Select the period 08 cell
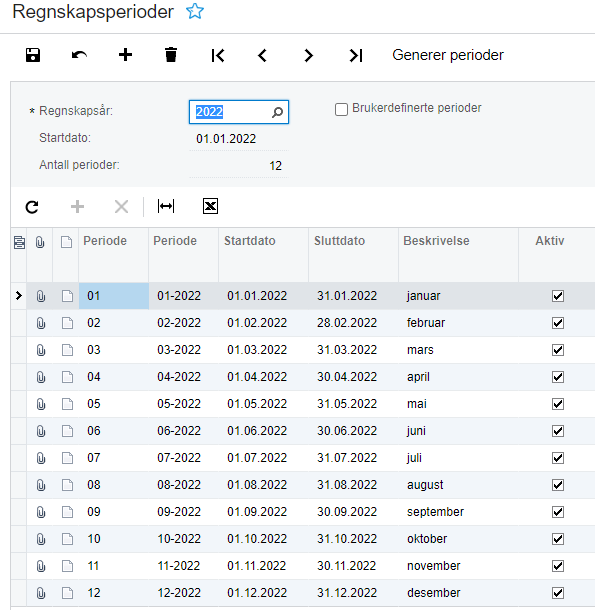Screen dimensions: 595x610 pos(114,485)
